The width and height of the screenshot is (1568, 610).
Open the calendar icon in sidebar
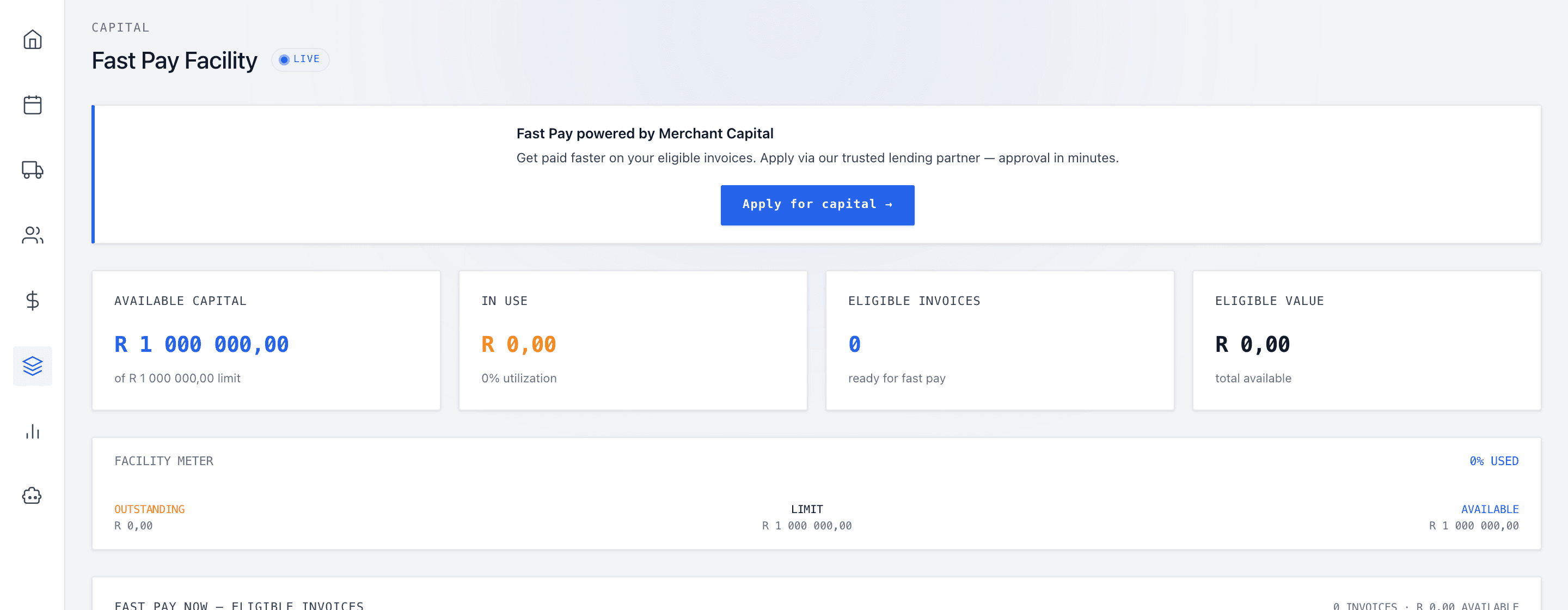[x=32, y=105]
